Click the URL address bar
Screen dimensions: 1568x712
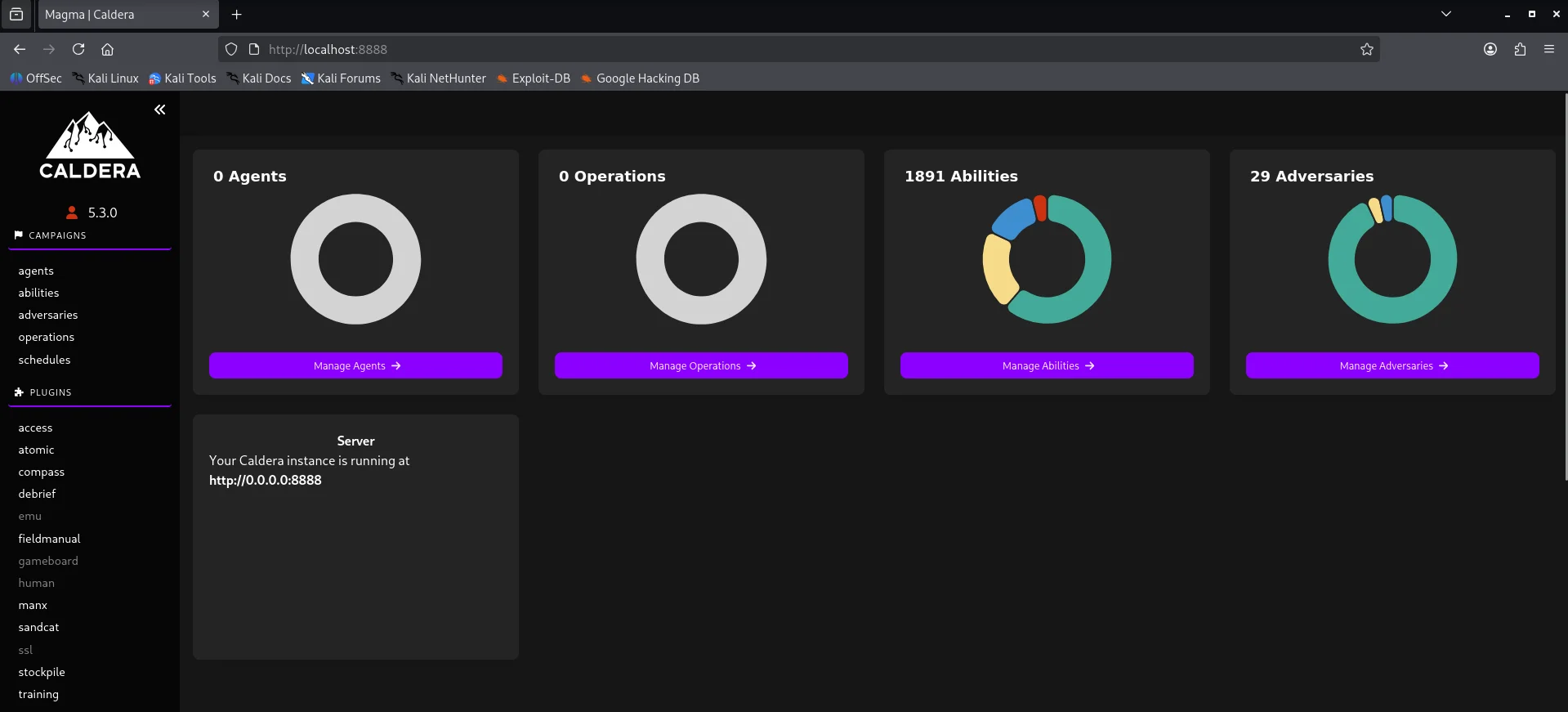(799, 49)
